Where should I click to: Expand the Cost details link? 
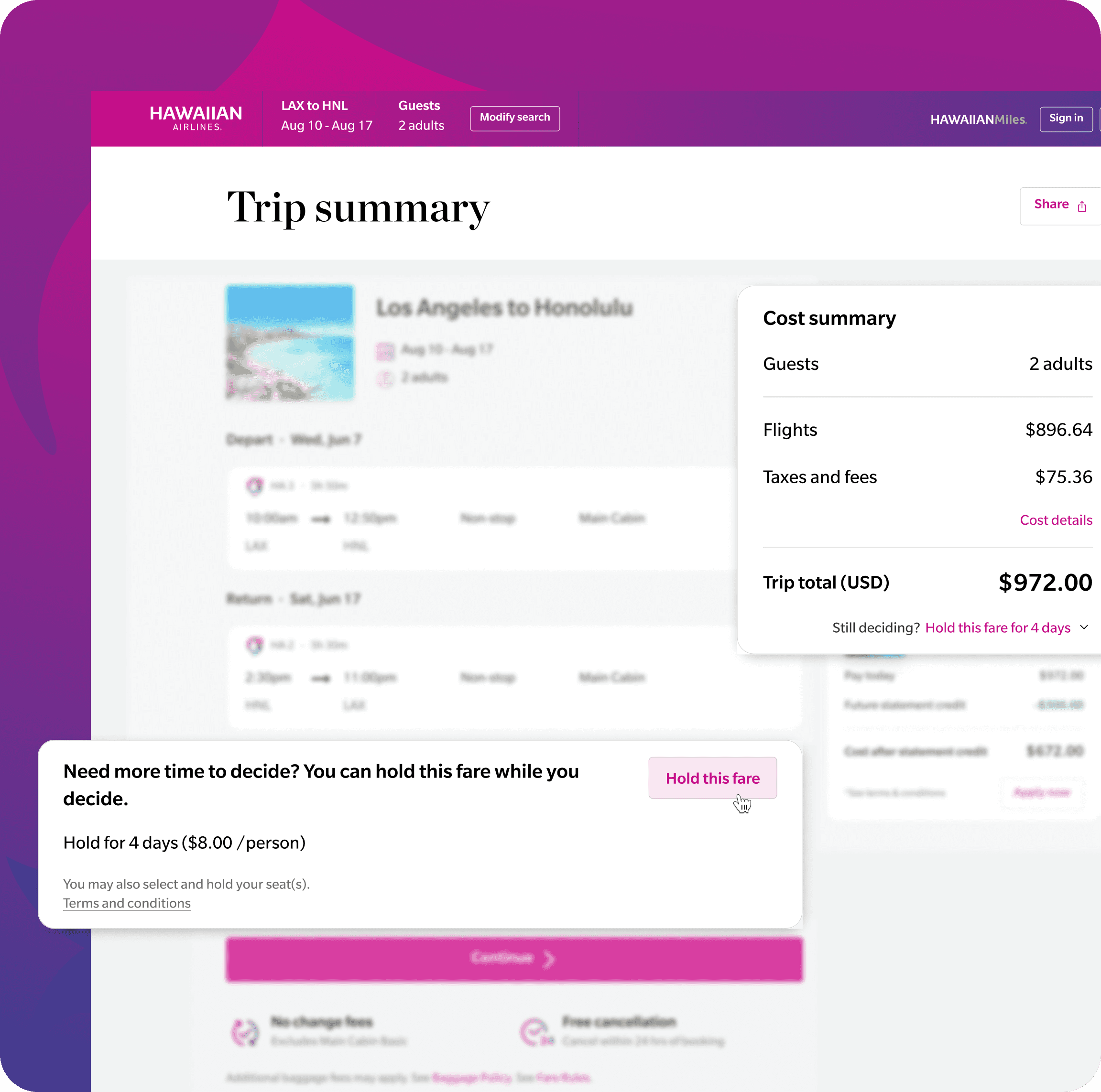pos(1055,520)
